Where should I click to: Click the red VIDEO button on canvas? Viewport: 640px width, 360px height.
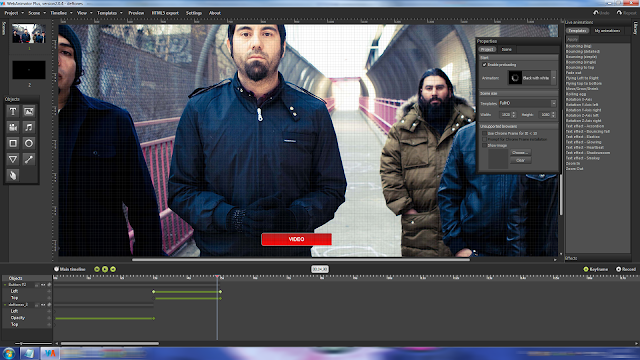(296, 239)
